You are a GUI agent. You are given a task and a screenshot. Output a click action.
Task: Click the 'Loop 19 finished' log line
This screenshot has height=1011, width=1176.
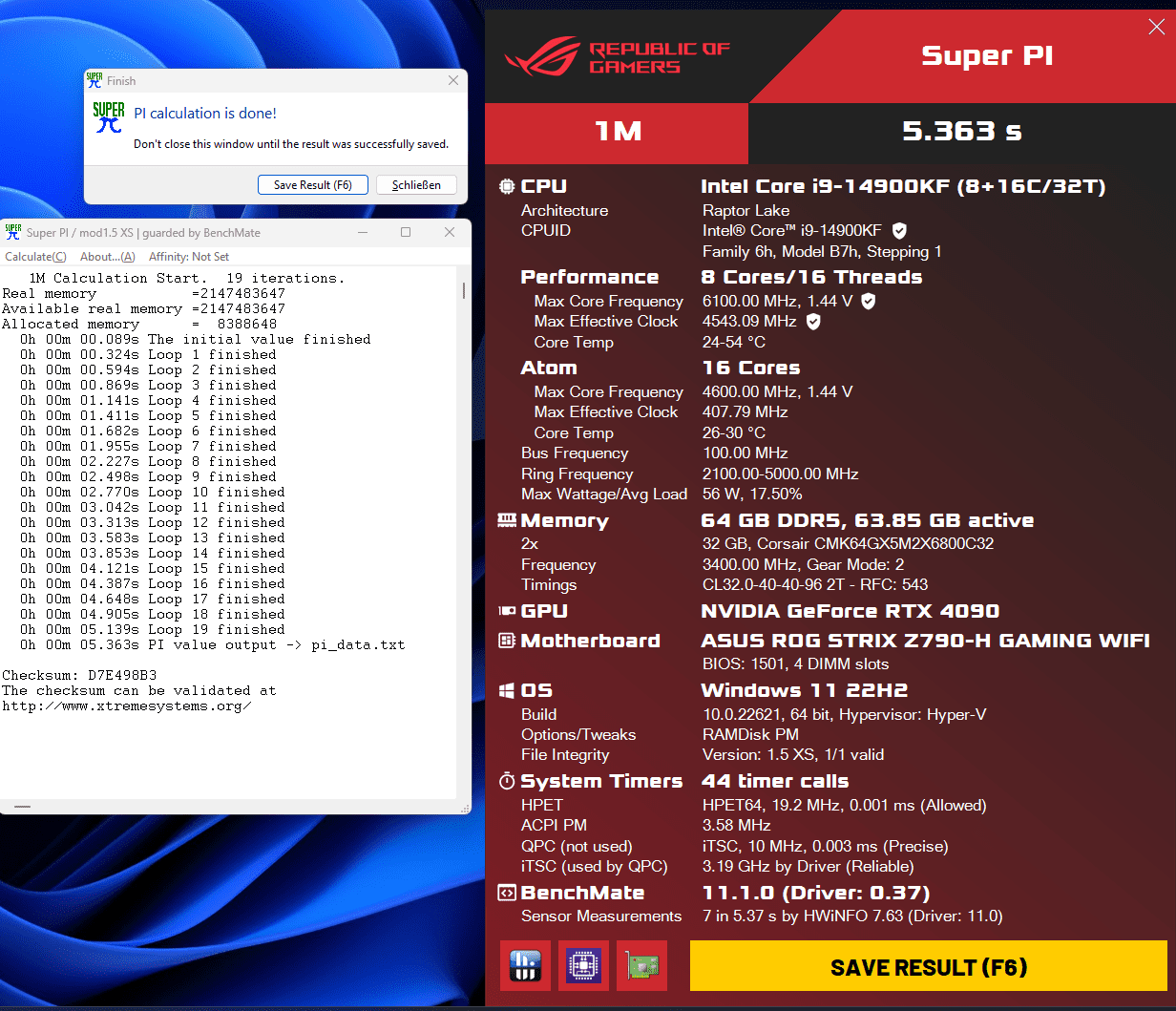[x=153, y=629]
